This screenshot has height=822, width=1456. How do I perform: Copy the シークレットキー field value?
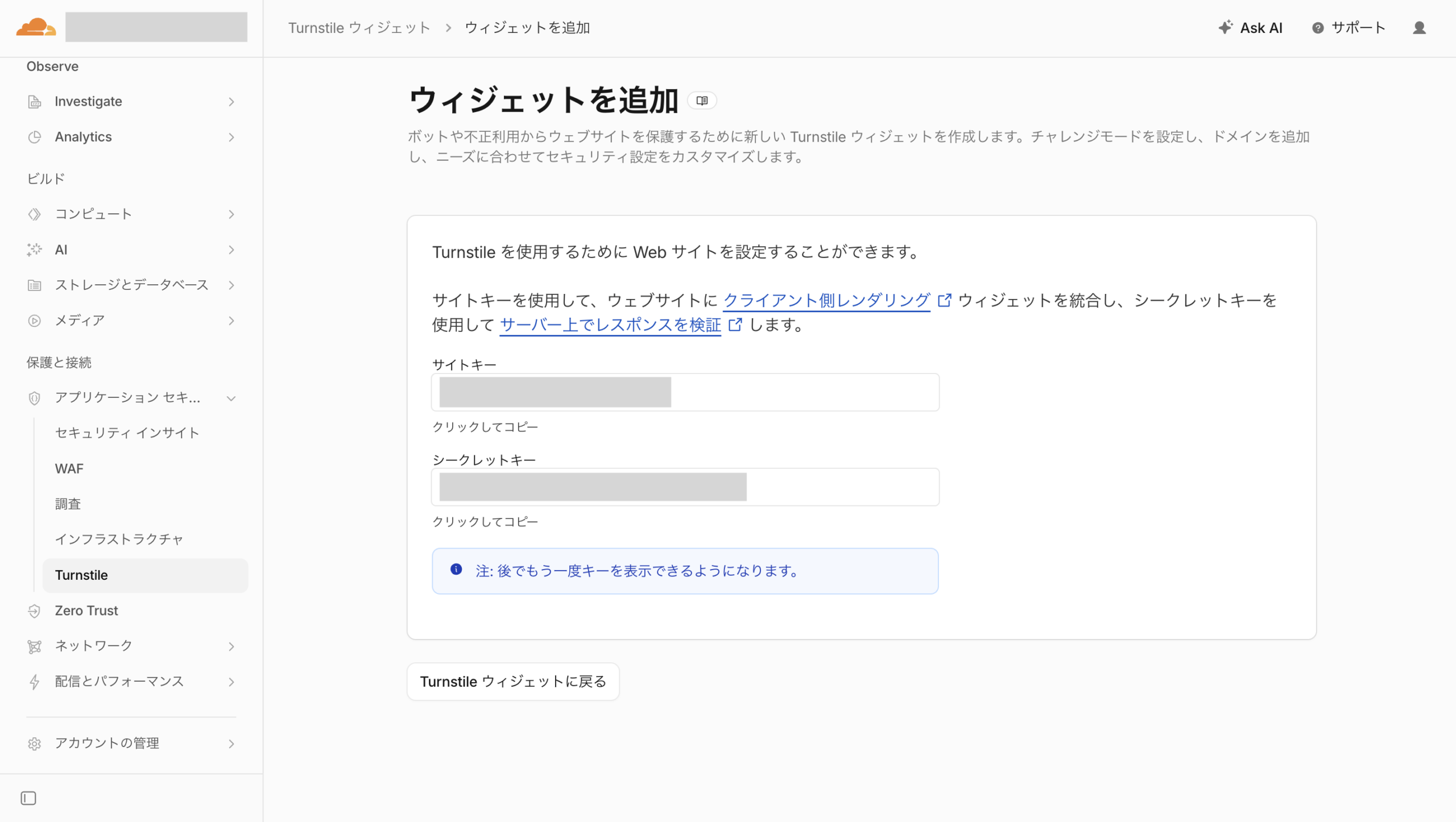point(685,487)
